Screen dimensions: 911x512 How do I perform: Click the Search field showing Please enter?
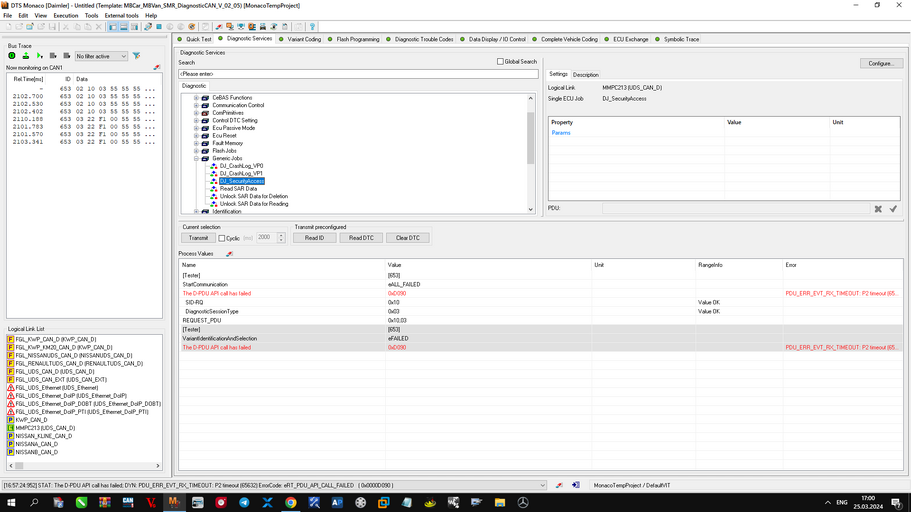358,74
